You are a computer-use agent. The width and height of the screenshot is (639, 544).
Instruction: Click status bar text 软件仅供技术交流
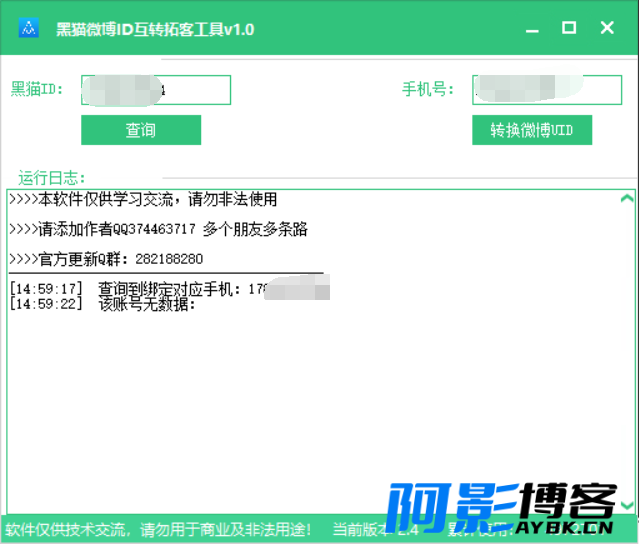(x=158, y=529)
